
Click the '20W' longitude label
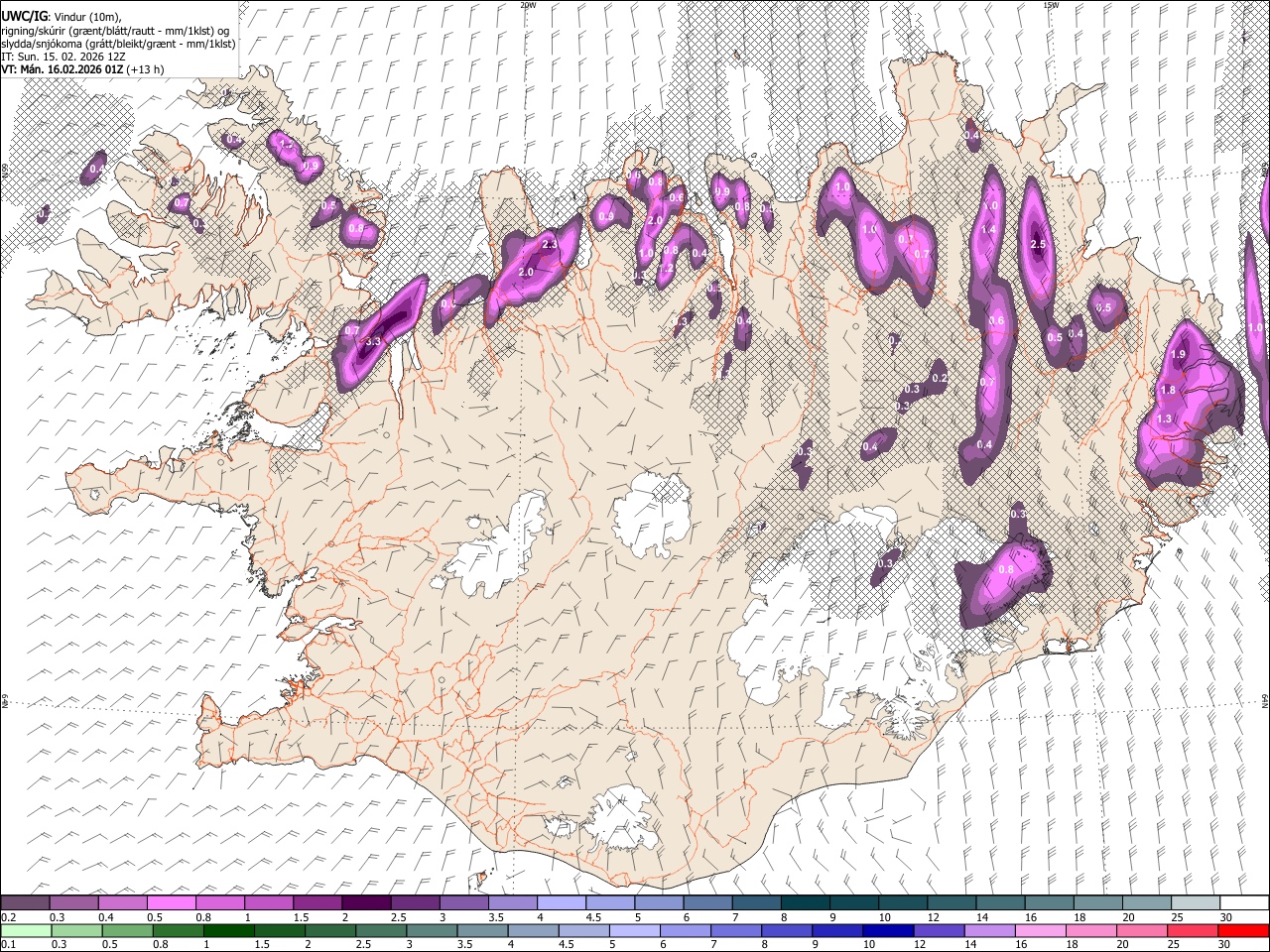[x=528, y=5]
